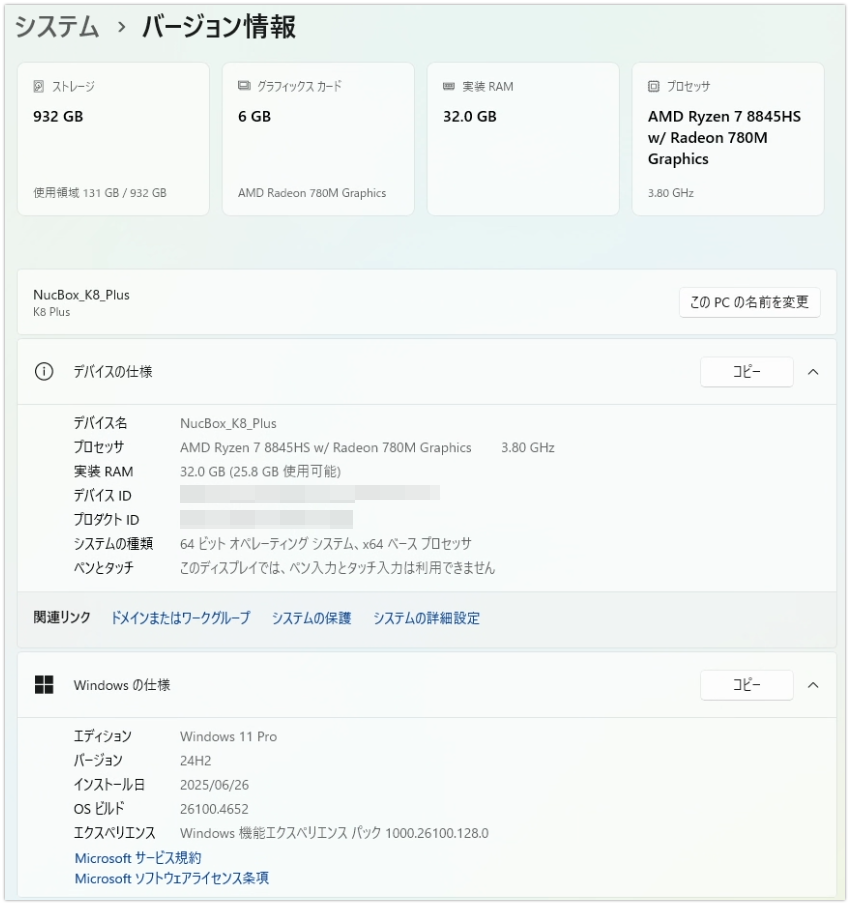Select the 実装 RAM 32.0 GB card

coord(523,139)
